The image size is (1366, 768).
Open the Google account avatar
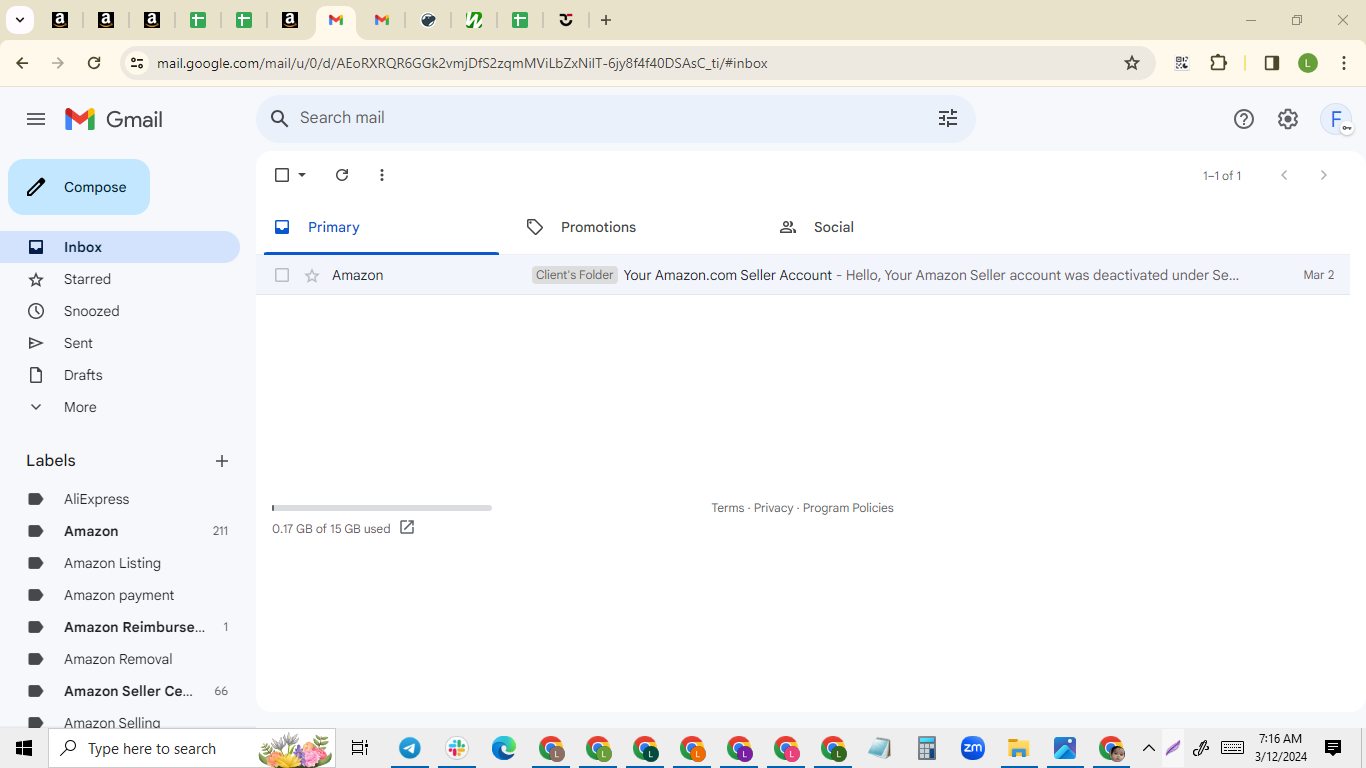click(x=1336, y=119)
